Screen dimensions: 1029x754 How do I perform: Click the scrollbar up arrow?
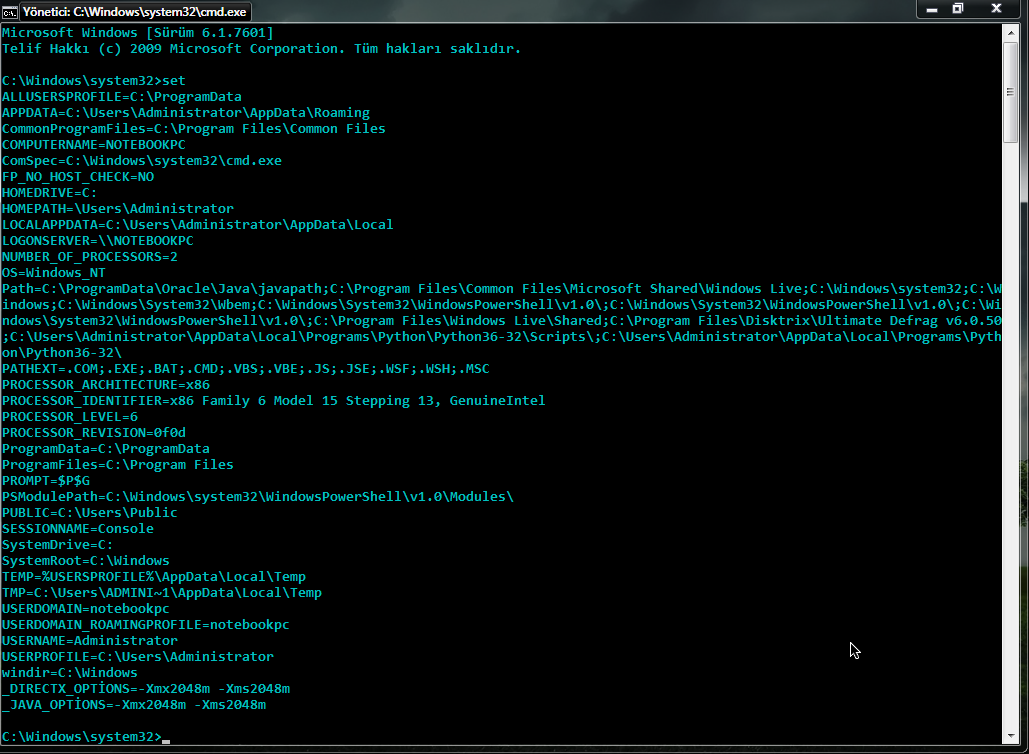[1011, 33]
